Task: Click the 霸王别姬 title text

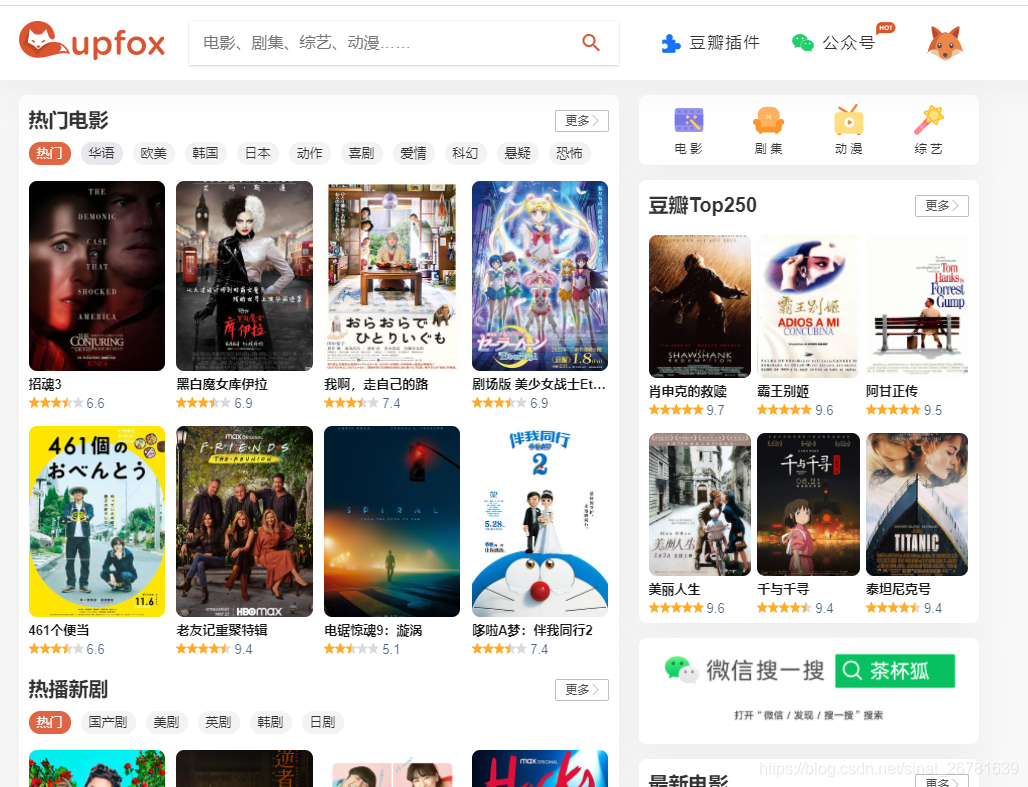Action: click(783, 392)
